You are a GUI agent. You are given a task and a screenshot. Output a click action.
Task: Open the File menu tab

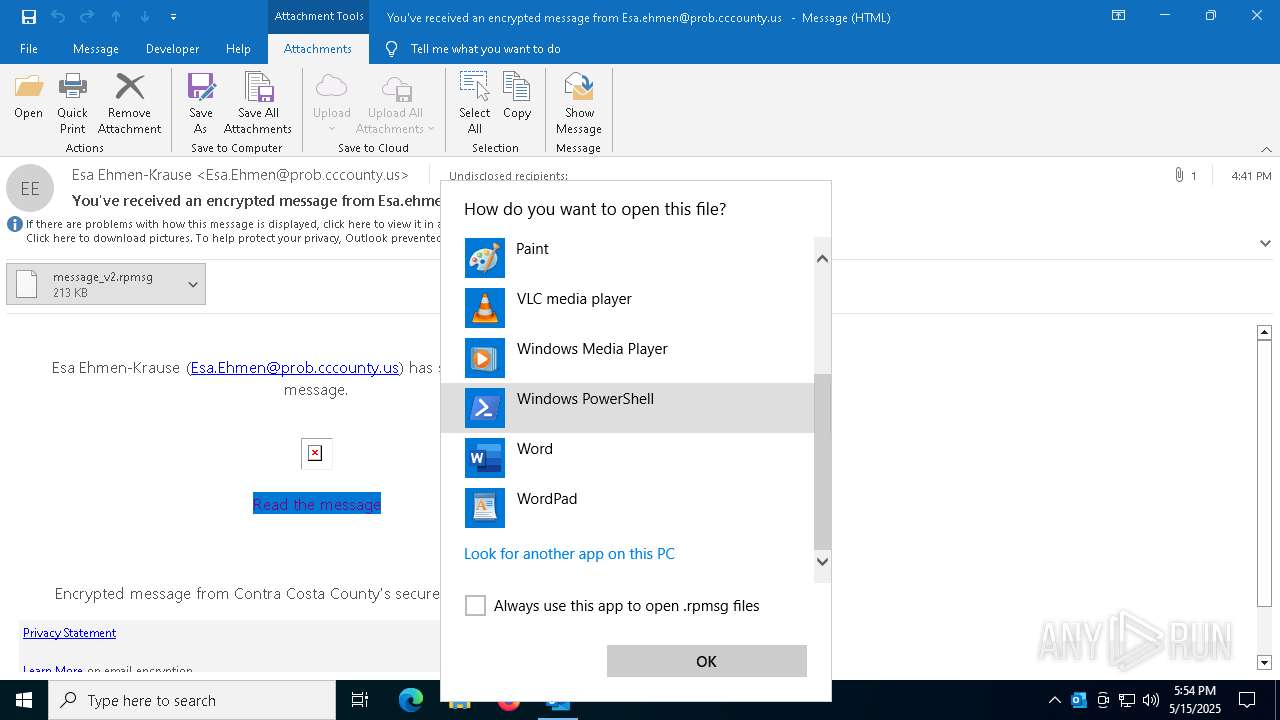tap(29, 49)
